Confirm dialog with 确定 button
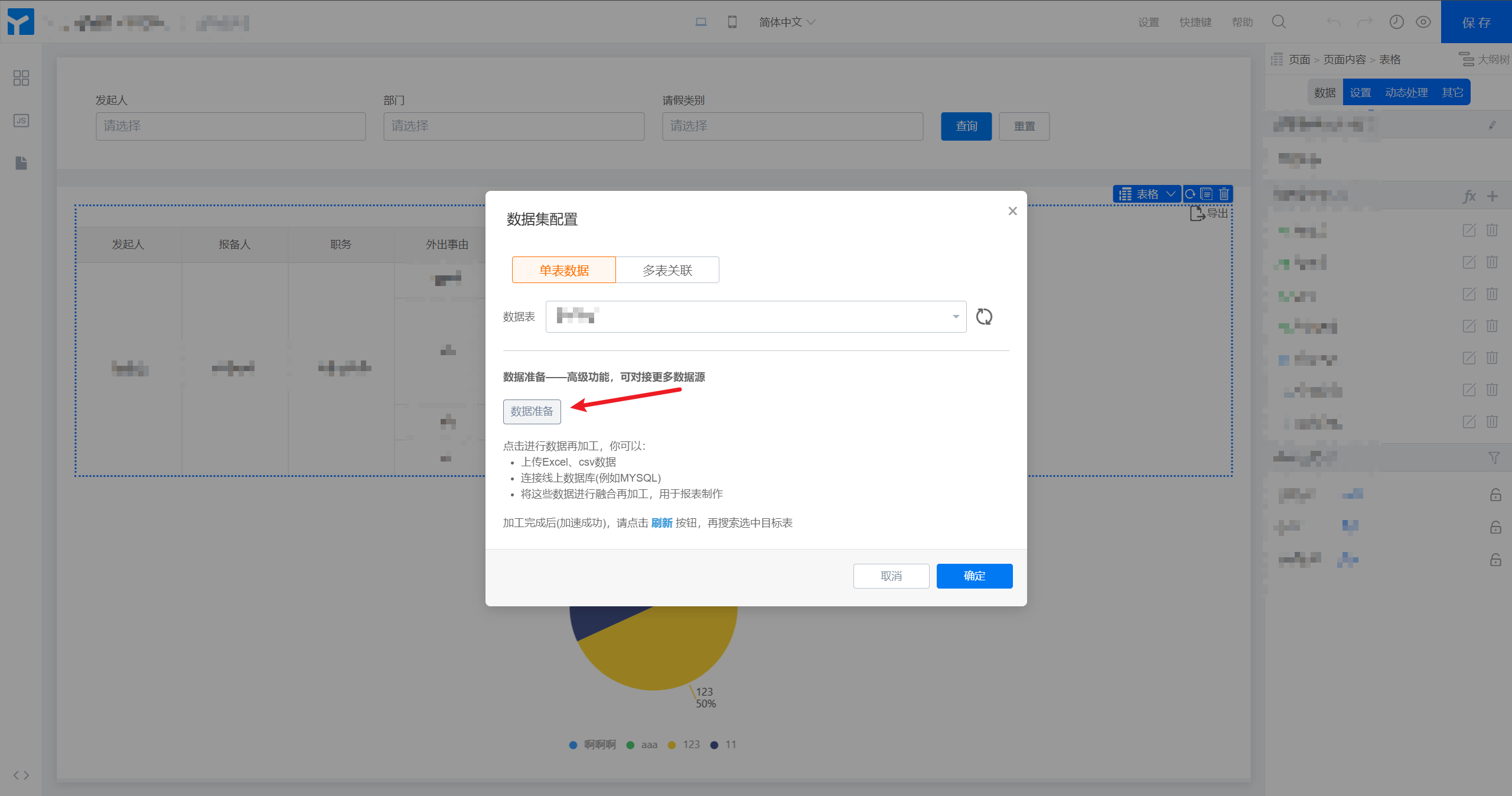 click(975, 576)
